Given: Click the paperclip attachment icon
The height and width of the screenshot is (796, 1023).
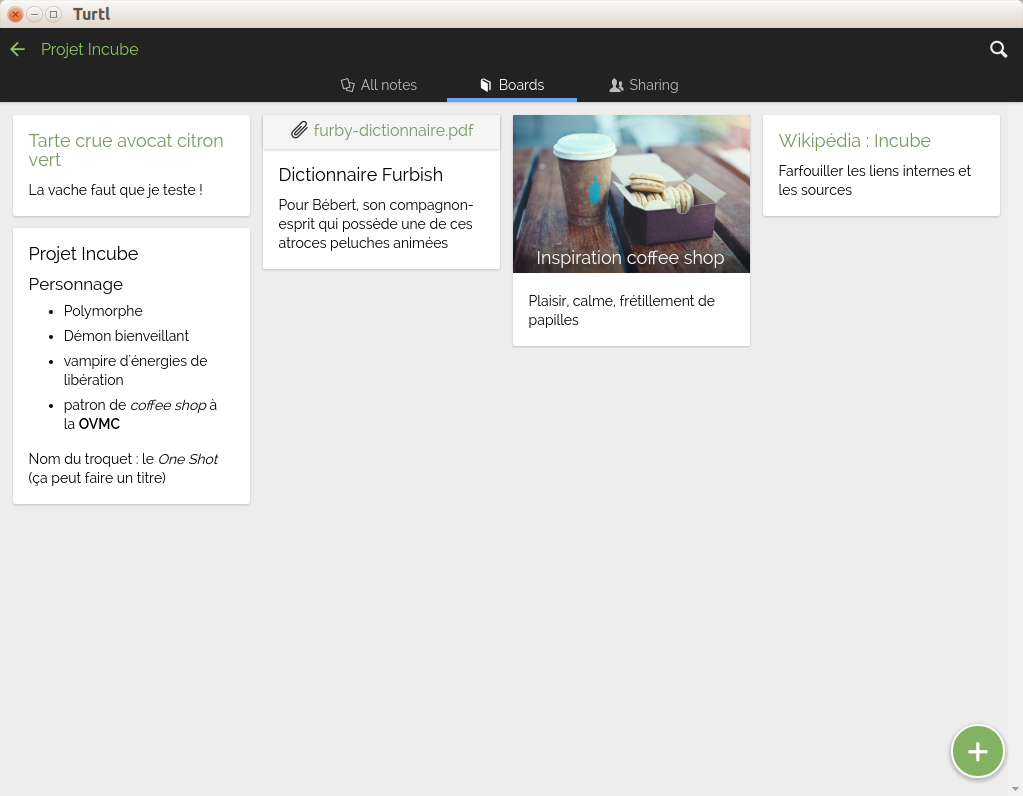Looking at the screenshot, I should point(299,130).
